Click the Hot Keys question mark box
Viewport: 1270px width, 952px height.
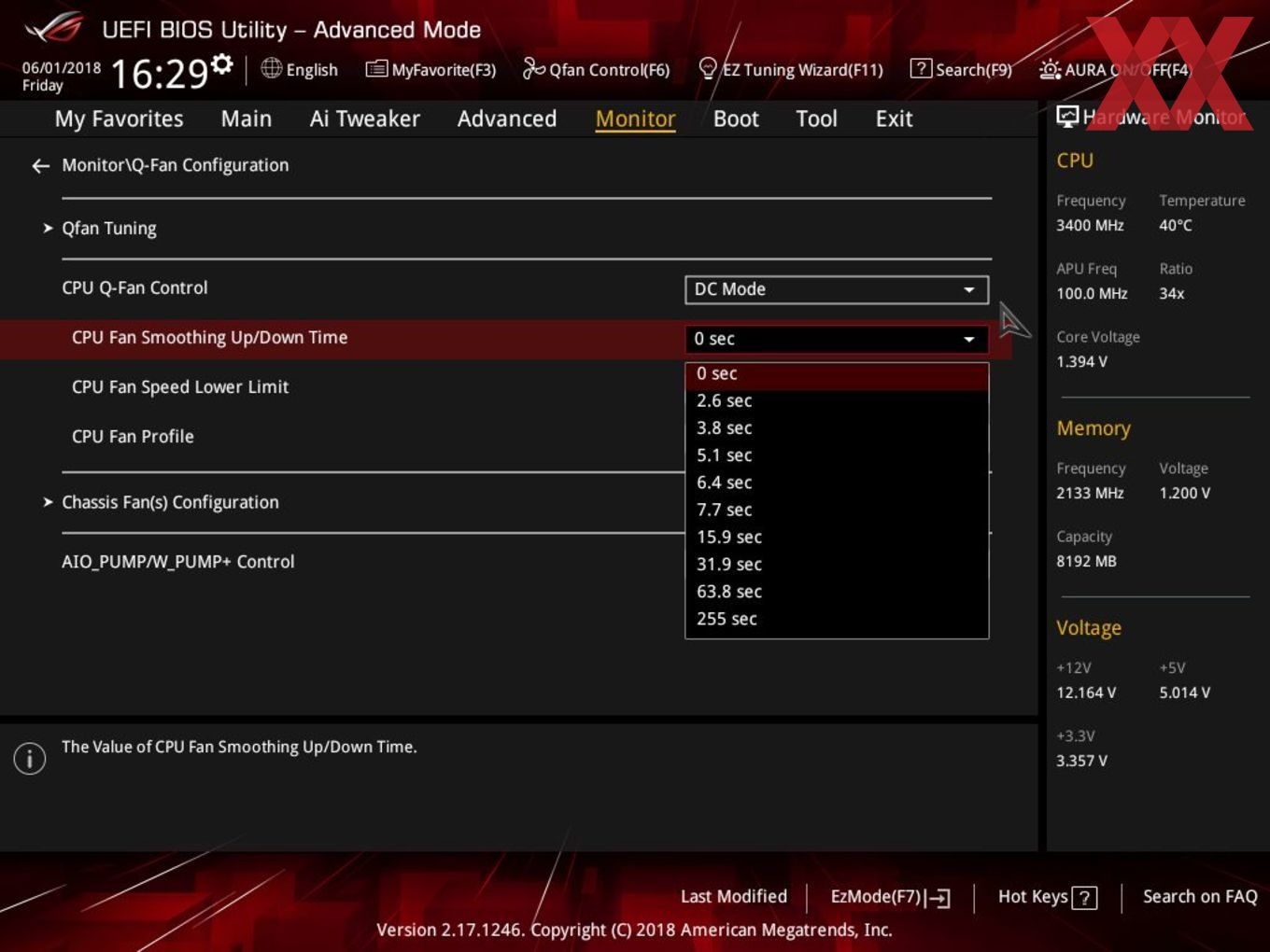click(x=1084, y=898)
